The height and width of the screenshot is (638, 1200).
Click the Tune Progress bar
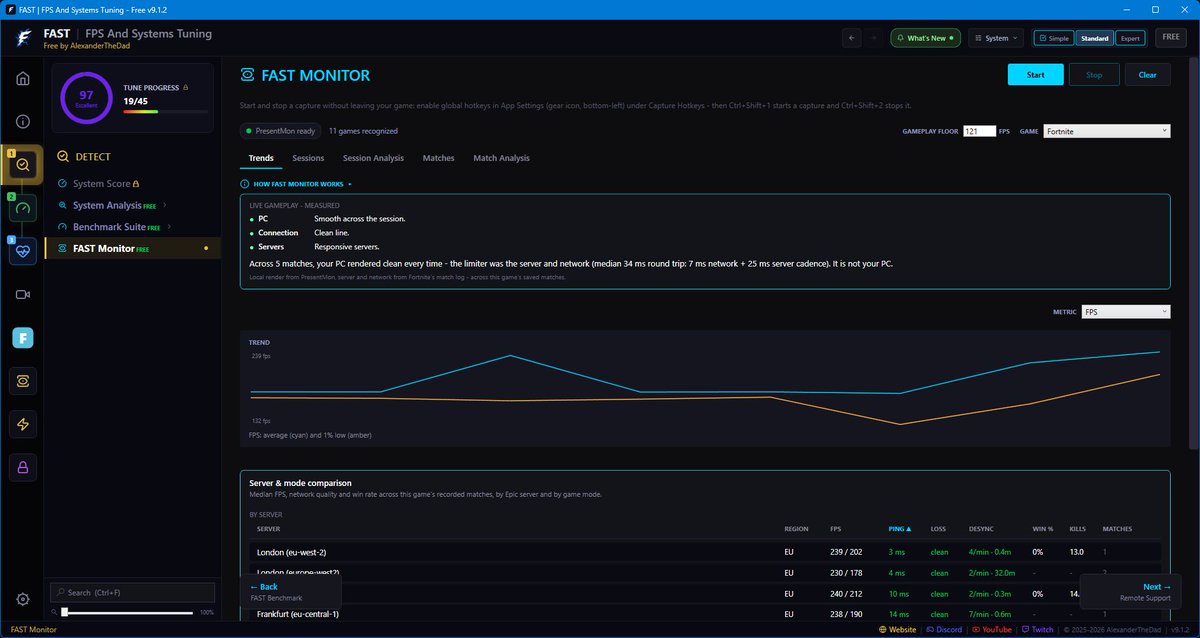(x=164, y=112)
